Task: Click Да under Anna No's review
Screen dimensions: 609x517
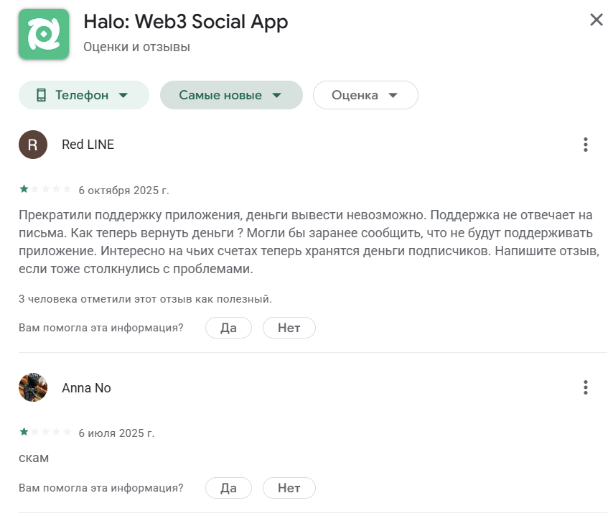Action: 228,488
